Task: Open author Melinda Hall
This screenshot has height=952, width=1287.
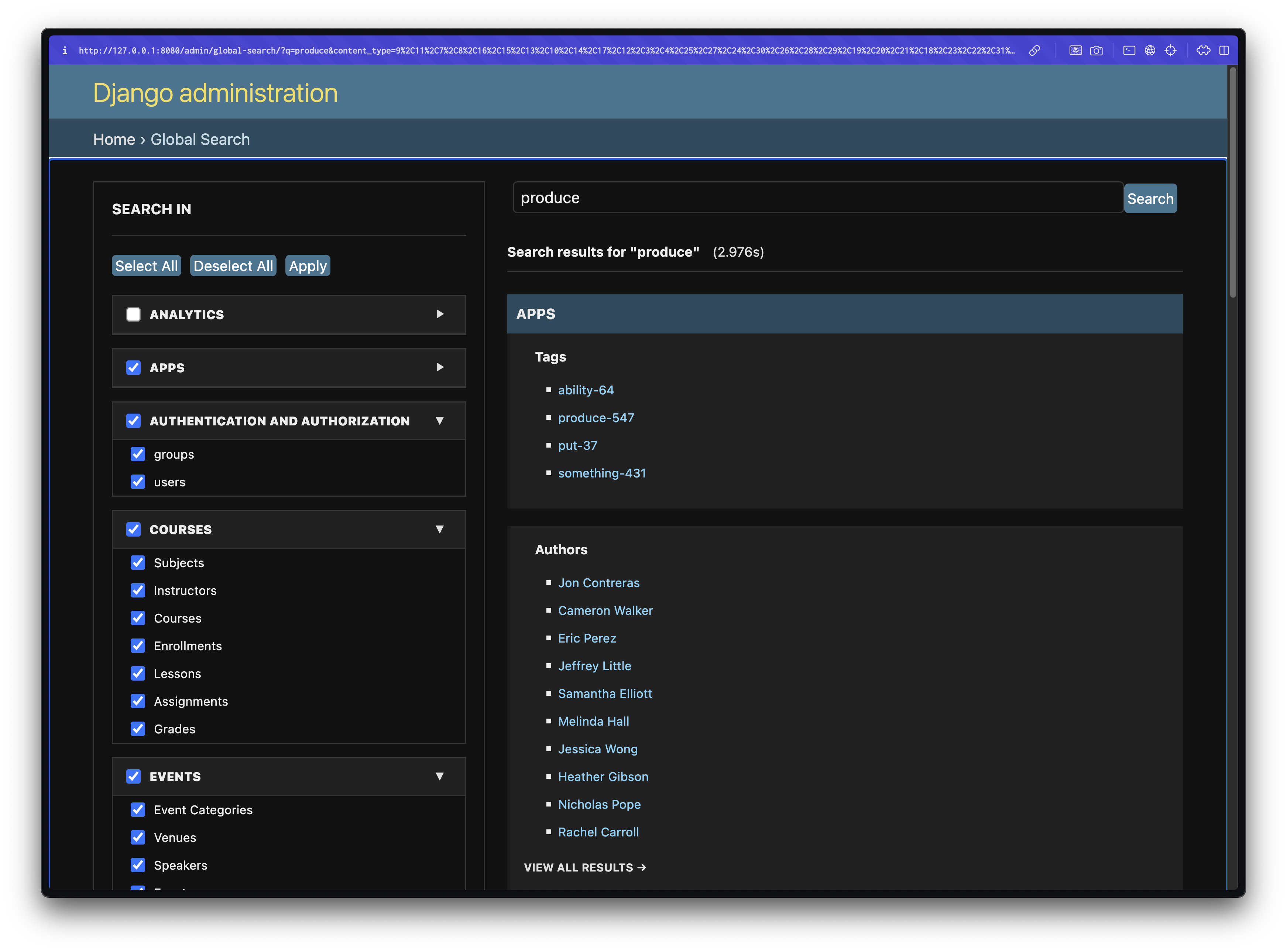Action: (593, 721)
